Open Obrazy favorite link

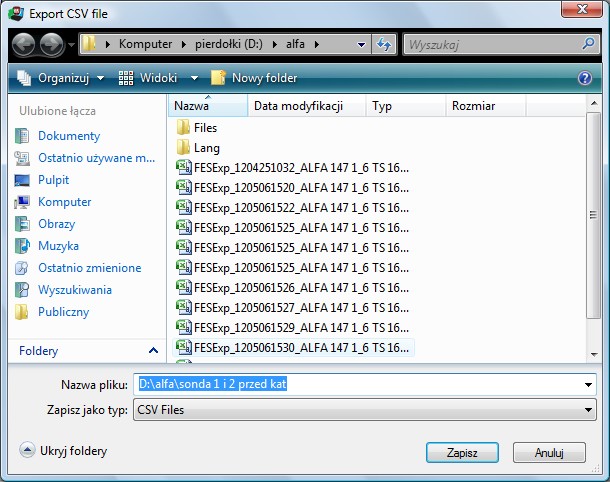coord(45,224)
